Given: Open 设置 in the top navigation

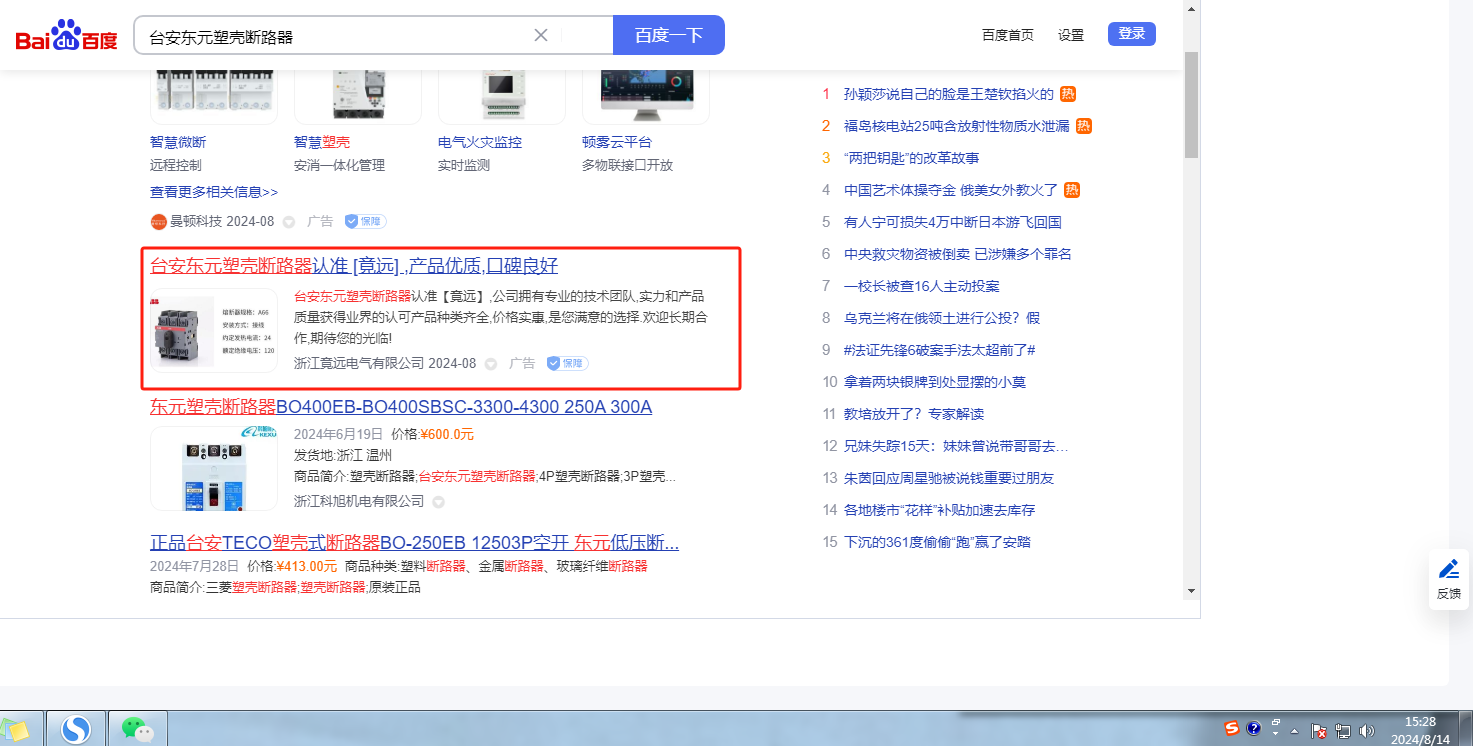Looking at the screenshot, I should (1070, 35).
